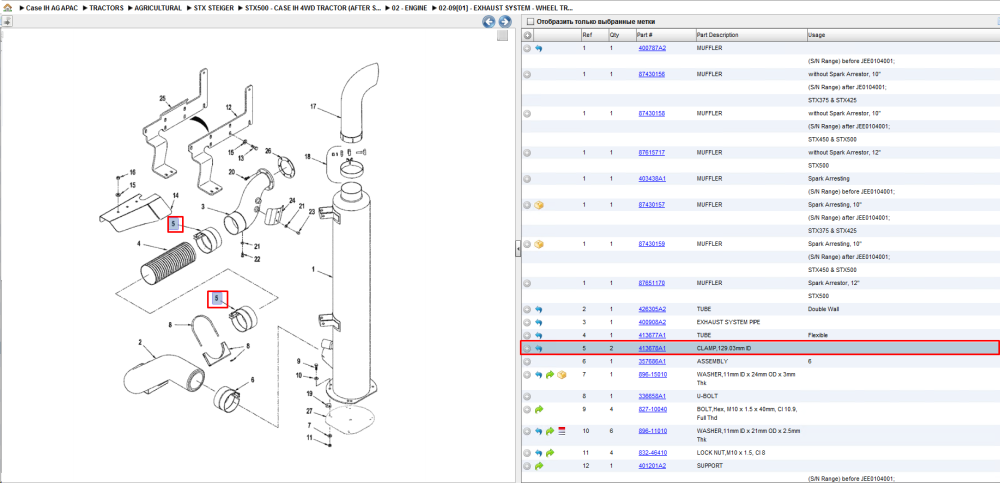
Task: Go to the catalog home icon
Action: [x=8, y=8]
